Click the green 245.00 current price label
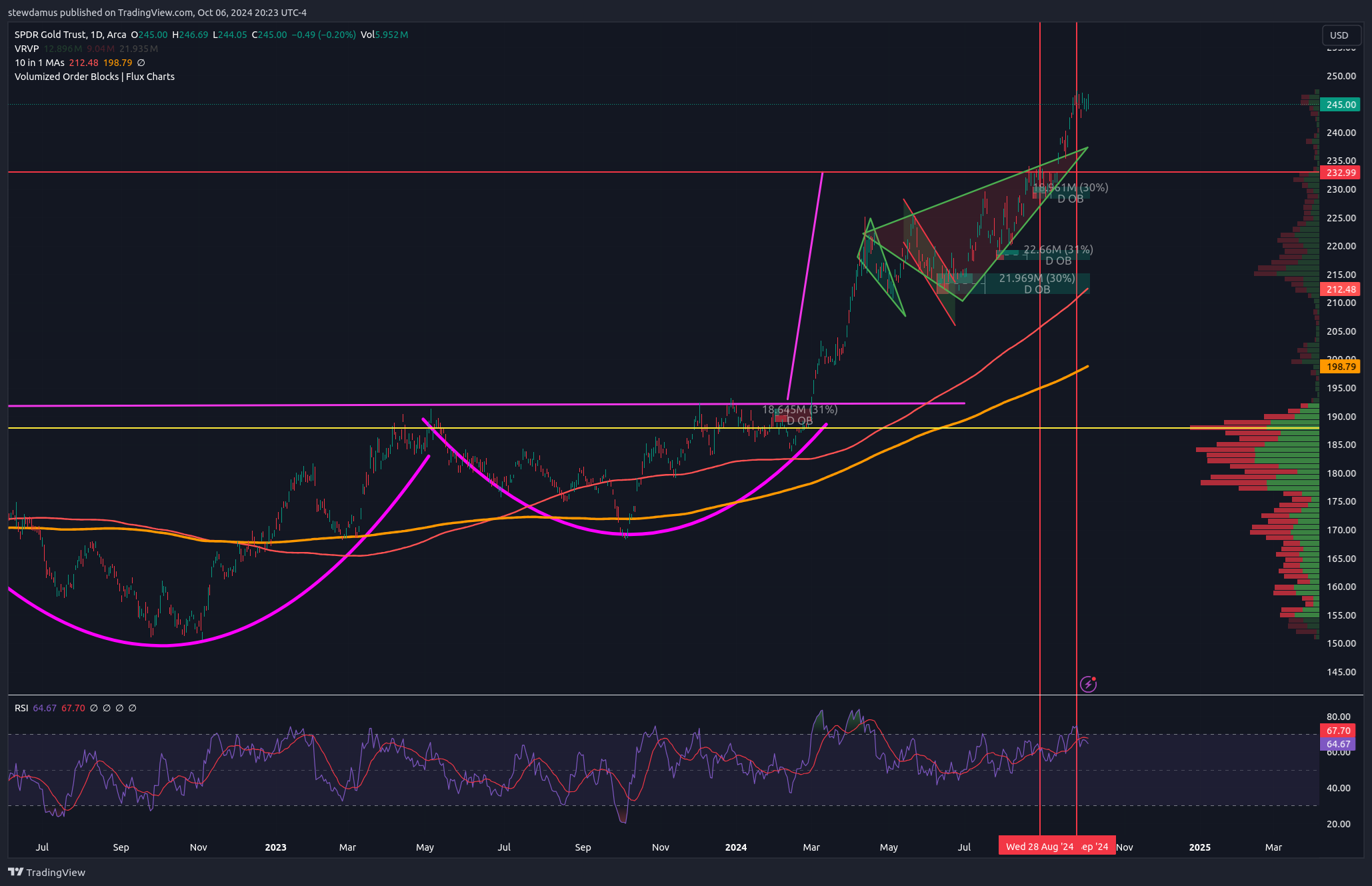The image size is (1372, 886). (1340, 105)
